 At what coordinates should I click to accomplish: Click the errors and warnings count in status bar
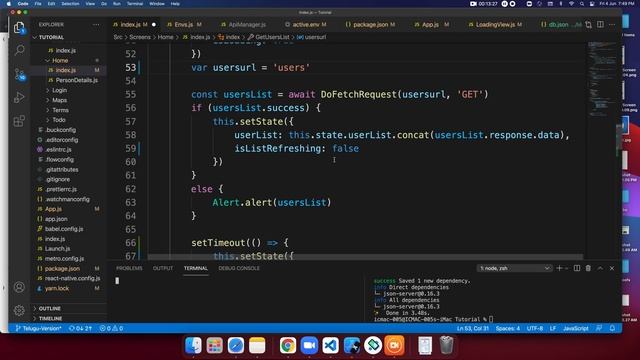[111, 328]
